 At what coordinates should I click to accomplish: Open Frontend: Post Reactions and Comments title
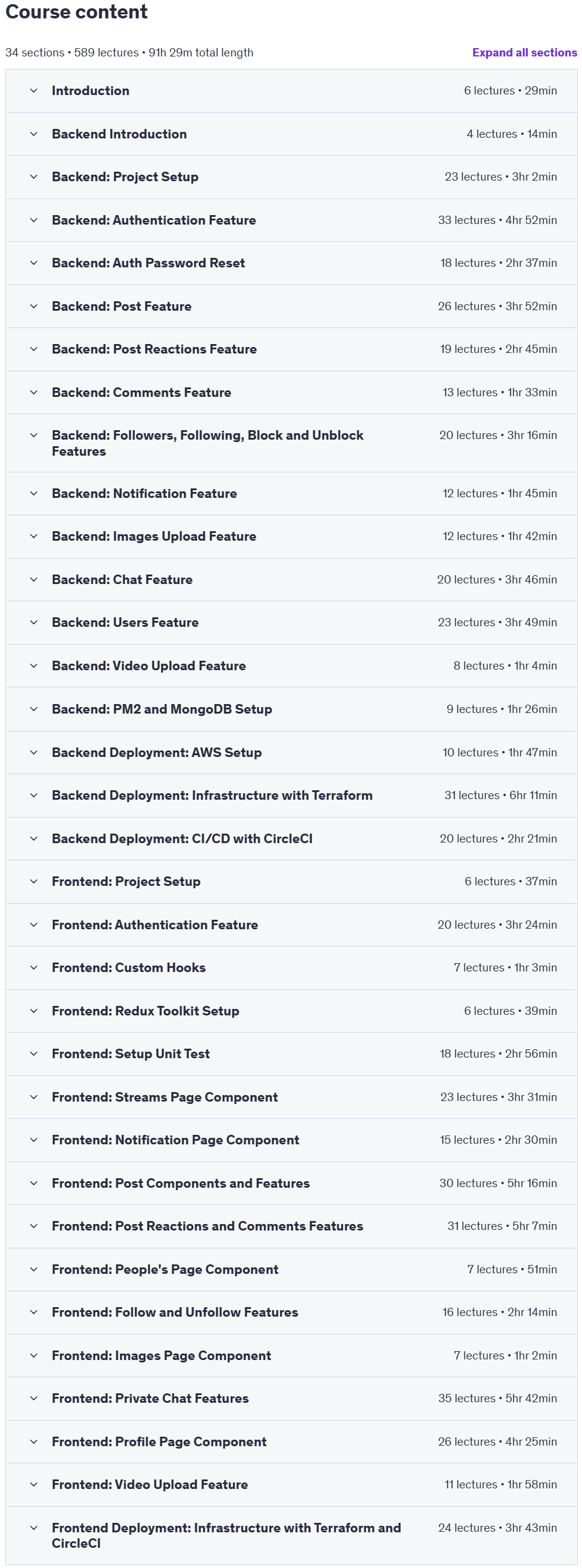[207, 1226]
